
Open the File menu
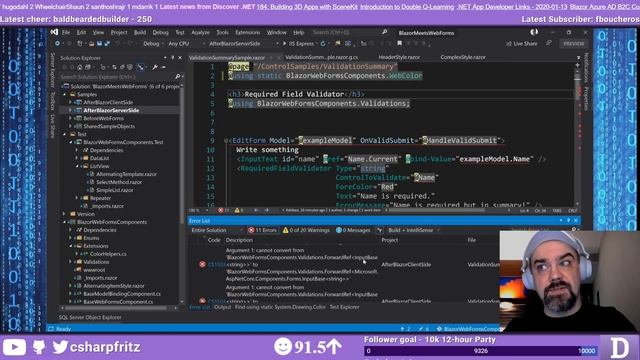(x=66, y=32)
